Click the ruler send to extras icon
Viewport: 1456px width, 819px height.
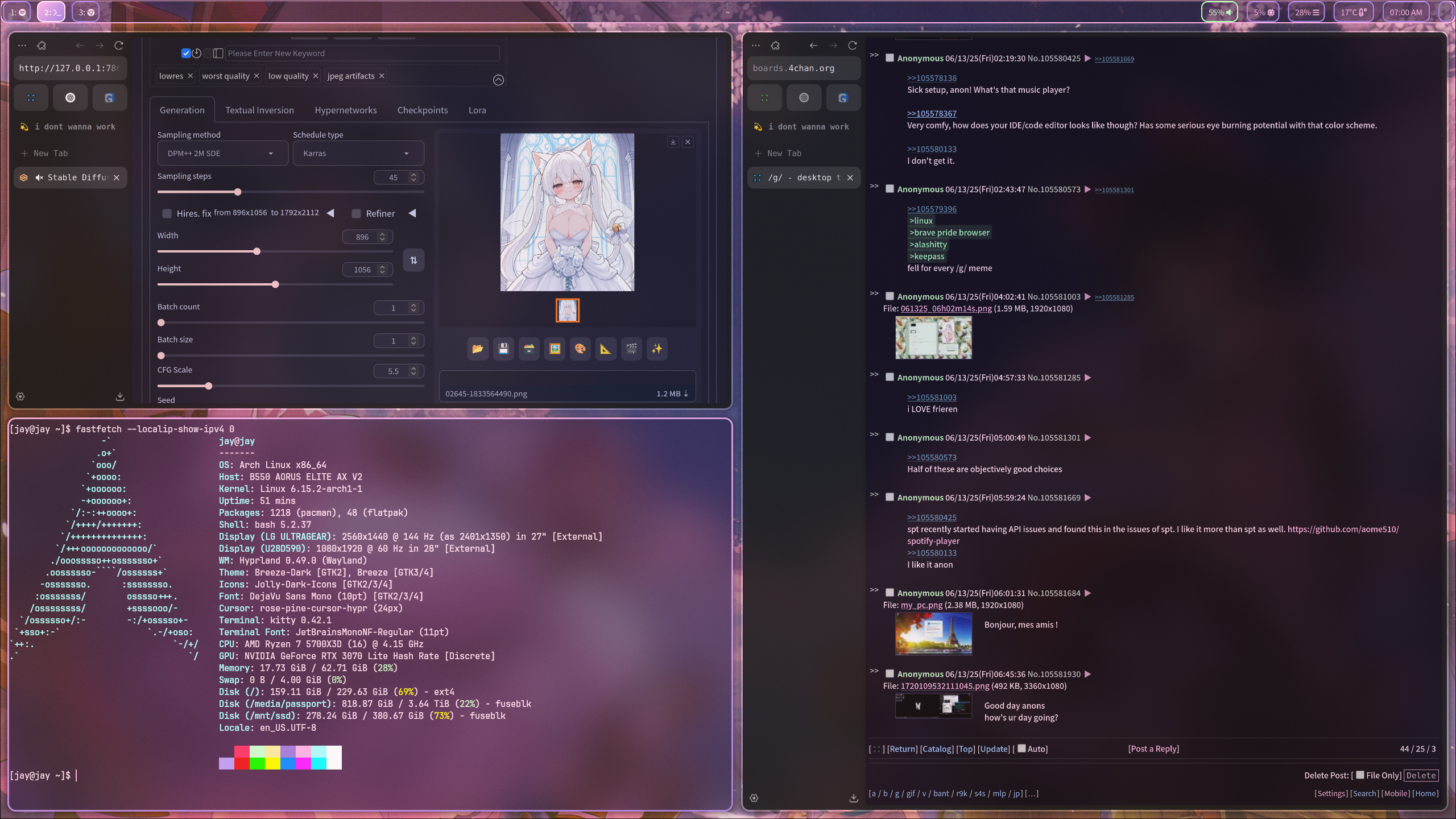click(x=606, y=349)
